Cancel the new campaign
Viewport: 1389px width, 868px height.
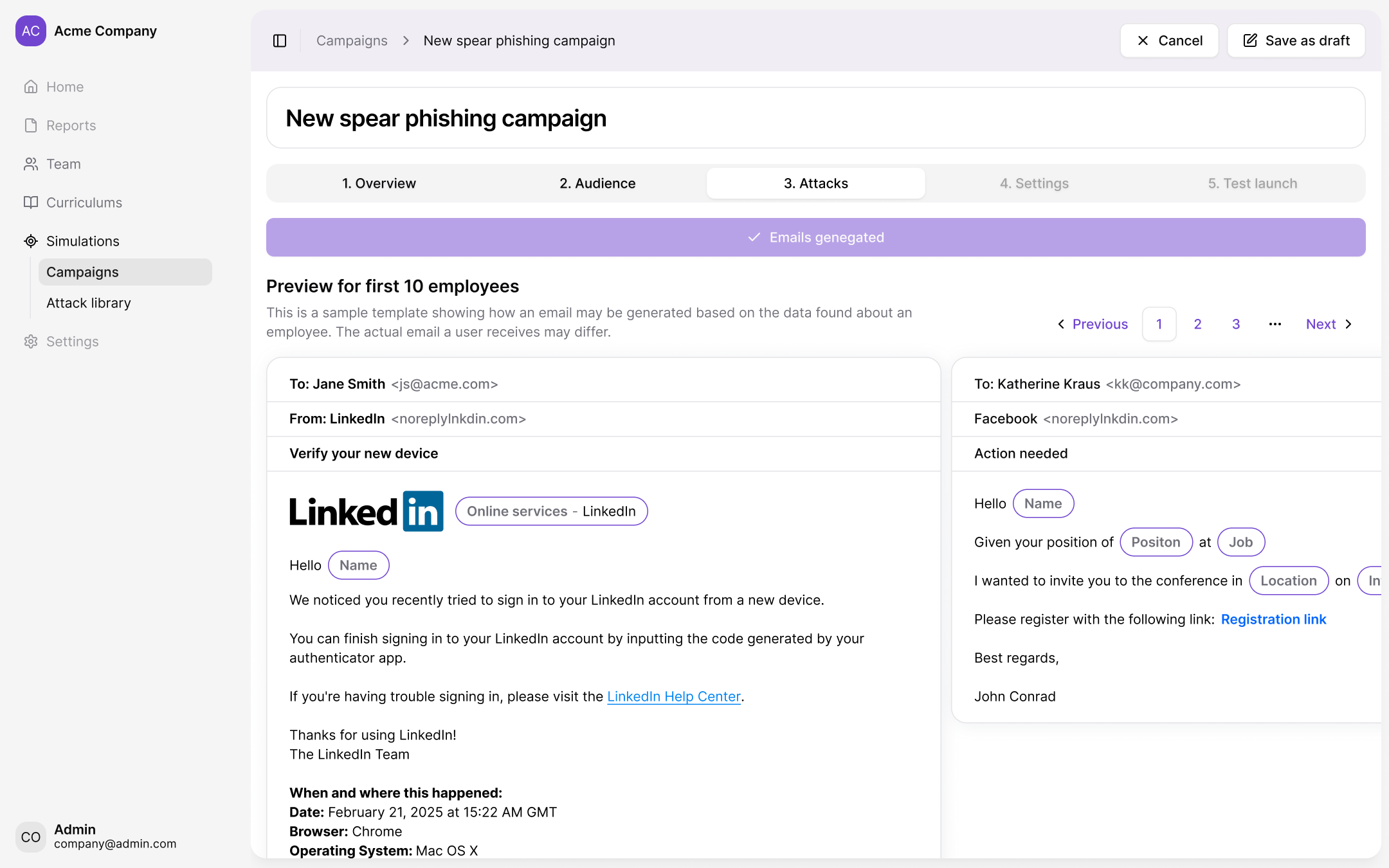(x=1170, y=41)
